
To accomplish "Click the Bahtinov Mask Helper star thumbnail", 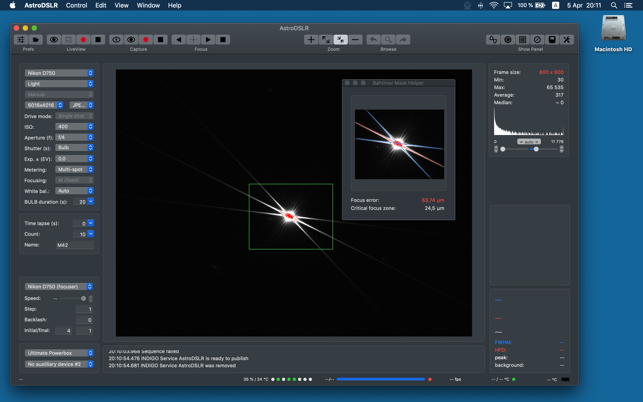I will [399, 144].
